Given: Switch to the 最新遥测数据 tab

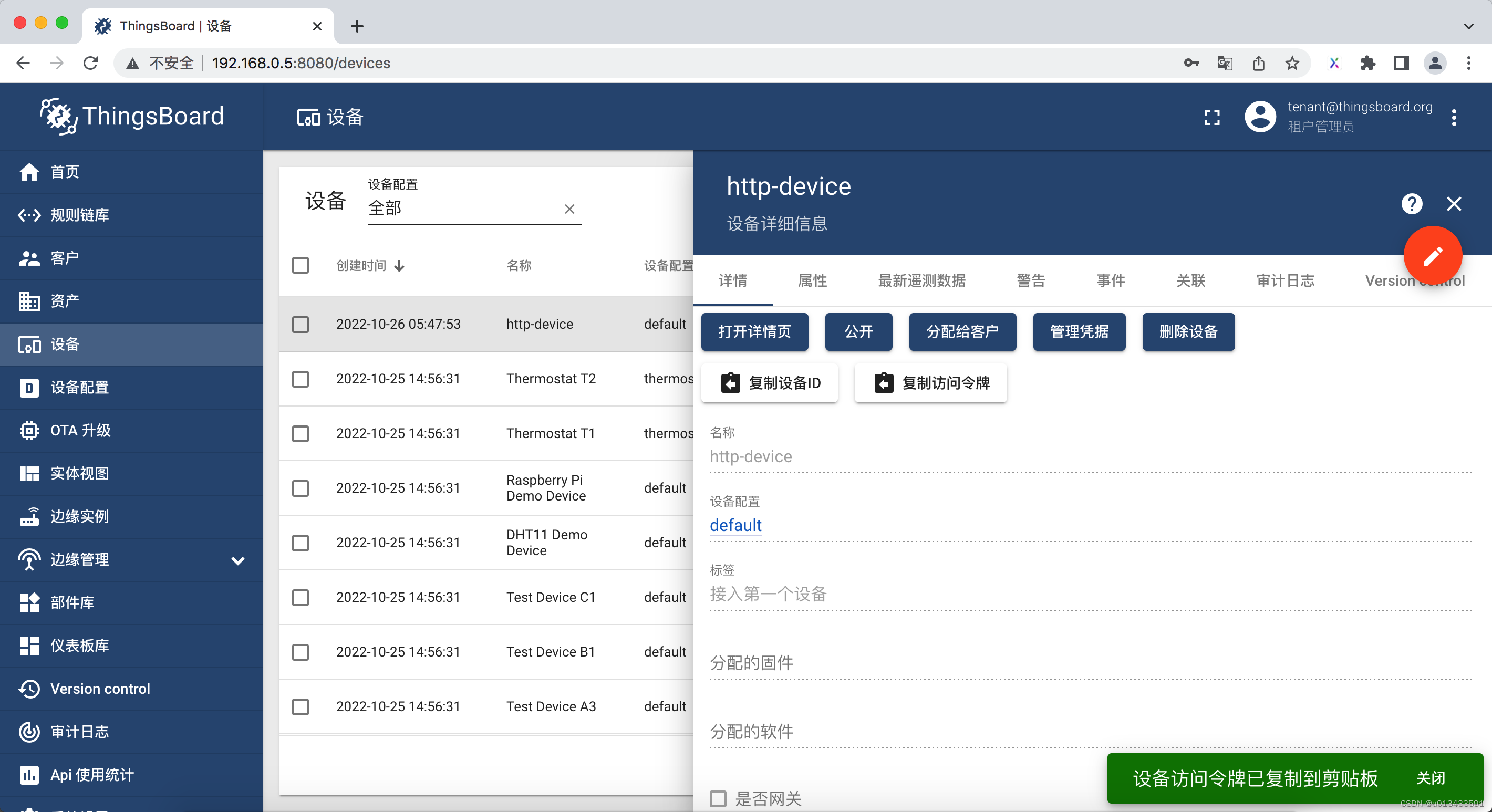Looking at the screenshot, I should pos(921,281).
